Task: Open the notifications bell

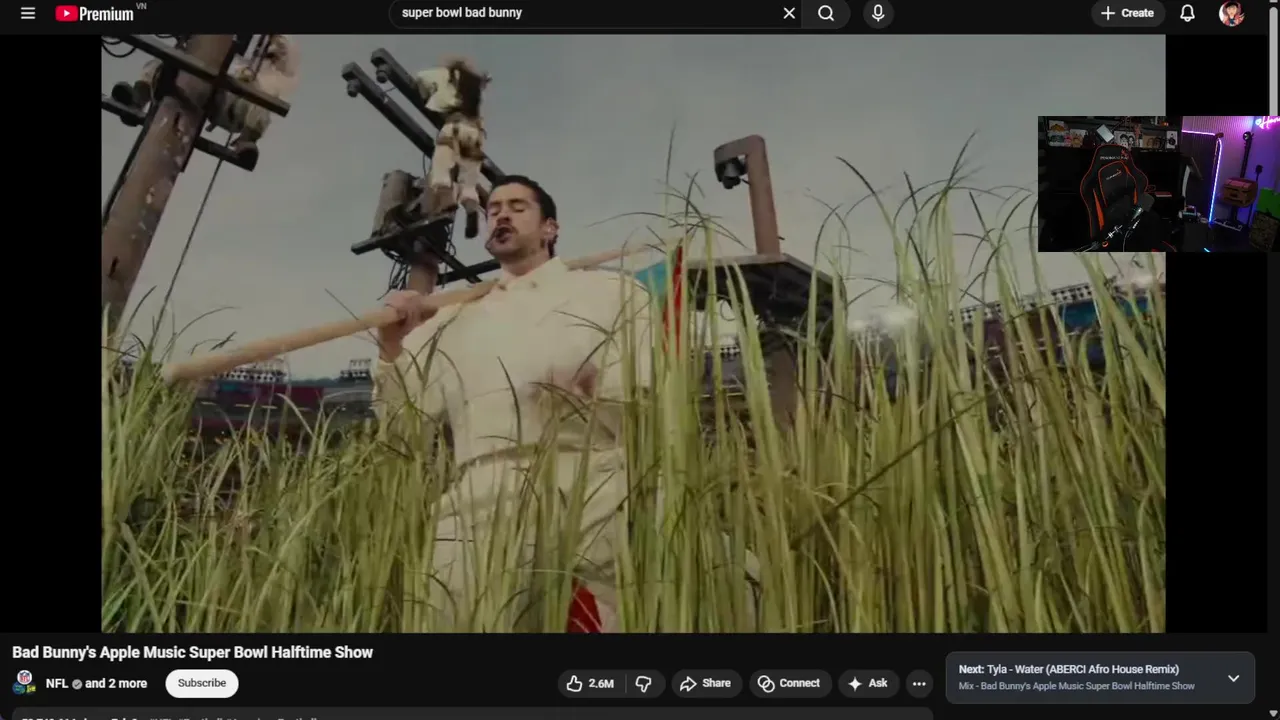Action: point(1187,13)
